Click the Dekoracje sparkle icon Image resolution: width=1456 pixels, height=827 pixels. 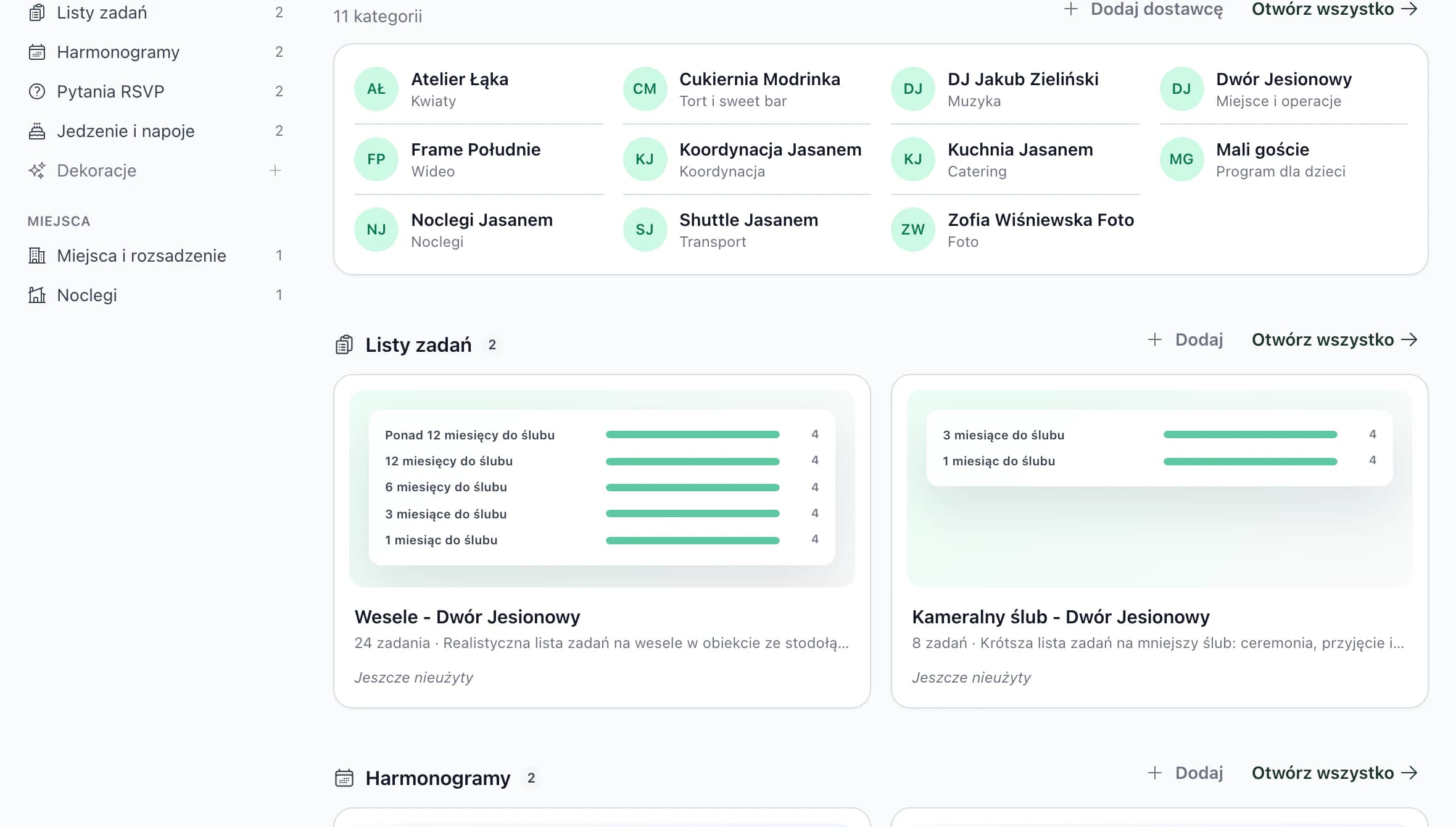[37, 170]
